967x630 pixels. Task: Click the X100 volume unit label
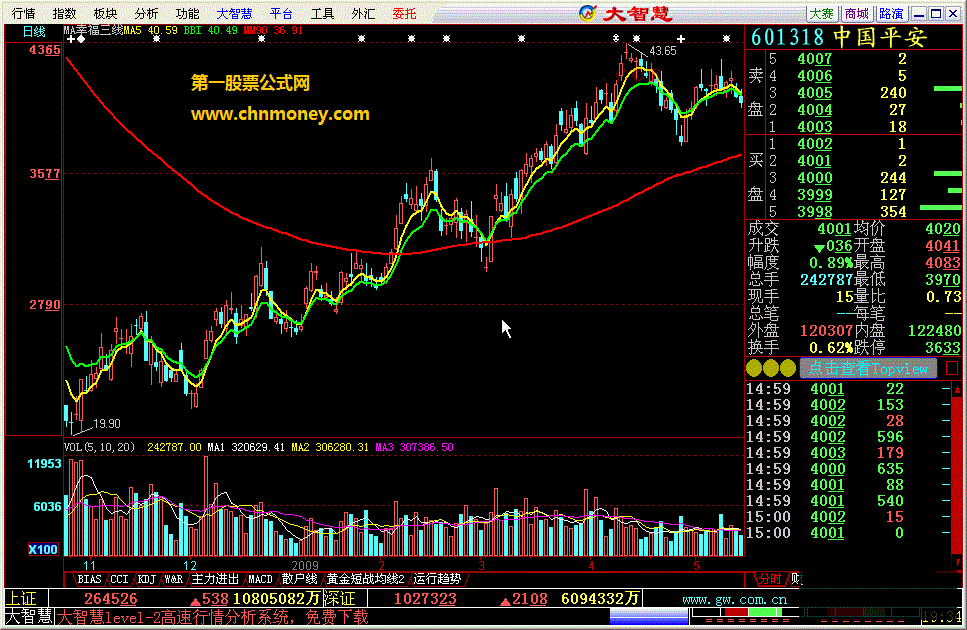pyautogui.click(x=43, y=549)
